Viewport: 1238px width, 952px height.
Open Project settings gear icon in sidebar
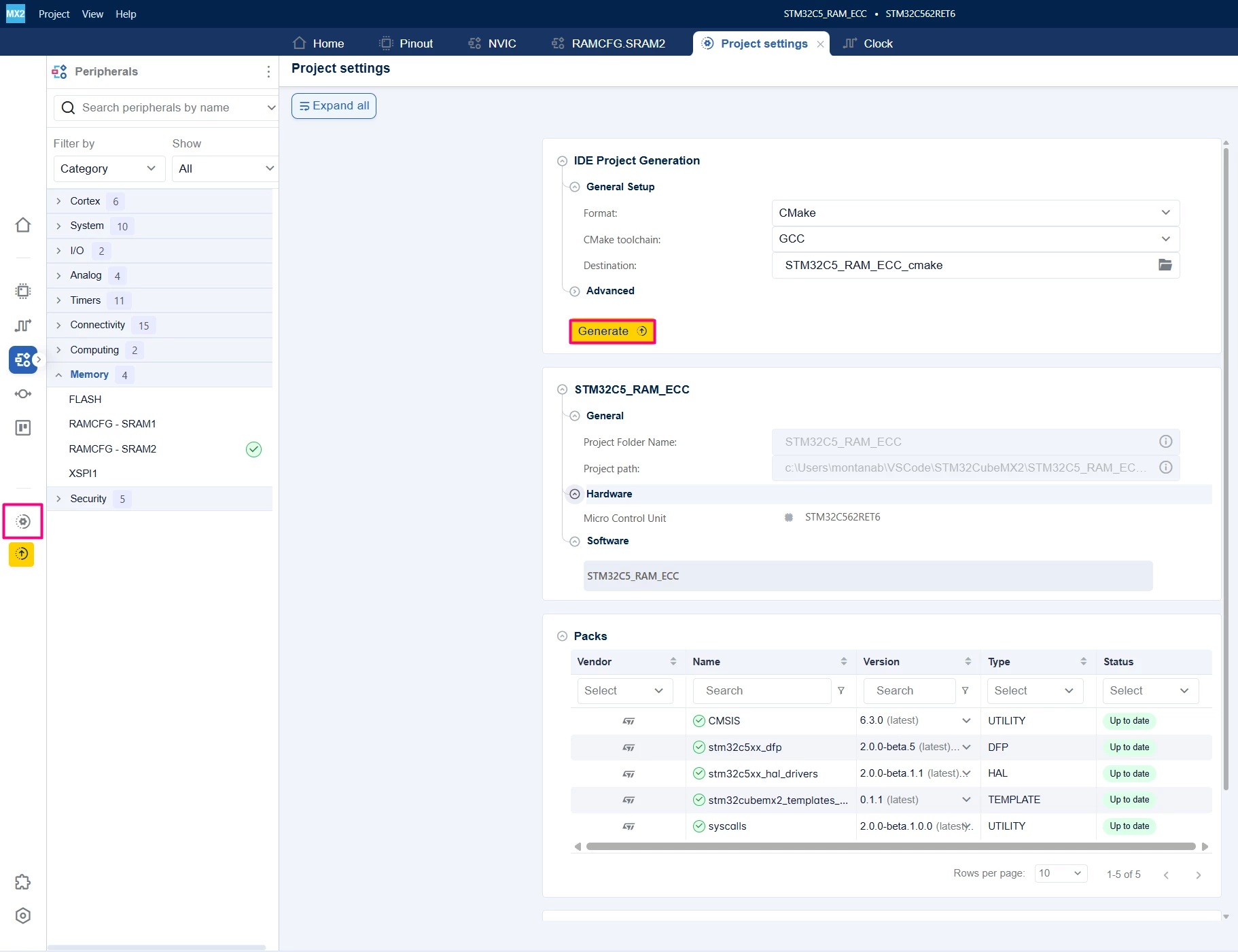[x=23, y=521]
